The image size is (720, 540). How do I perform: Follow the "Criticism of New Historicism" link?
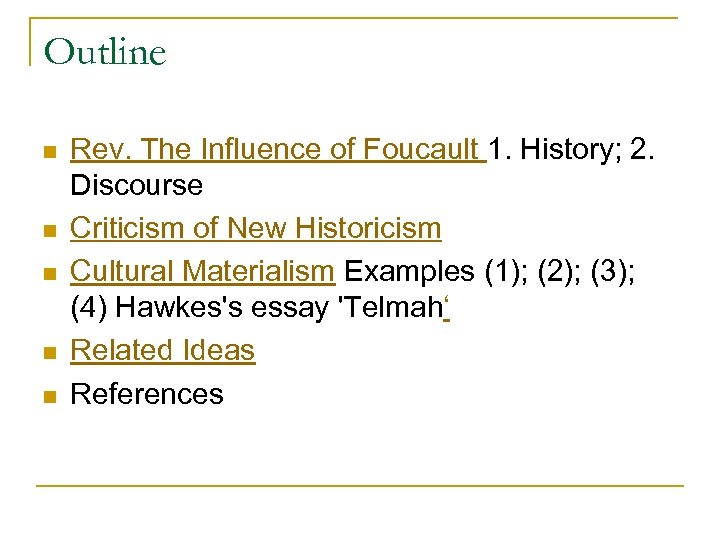pos(255,228)
